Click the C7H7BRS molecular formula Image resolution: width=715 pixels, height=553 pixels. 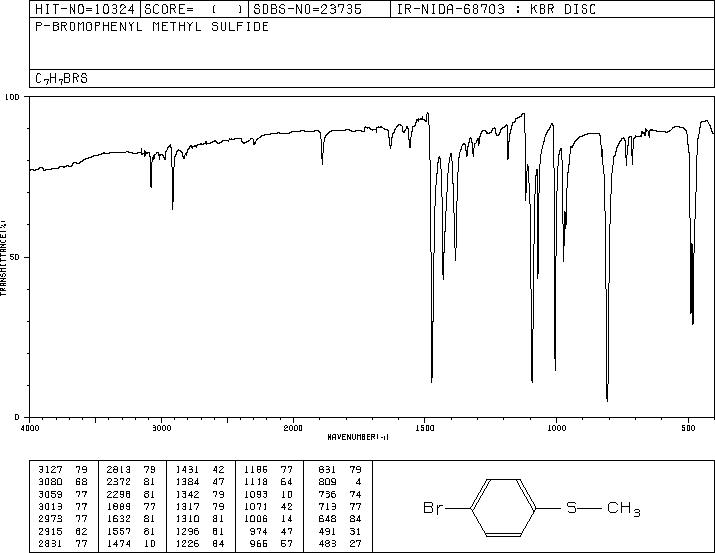click(x=61, y=78)
